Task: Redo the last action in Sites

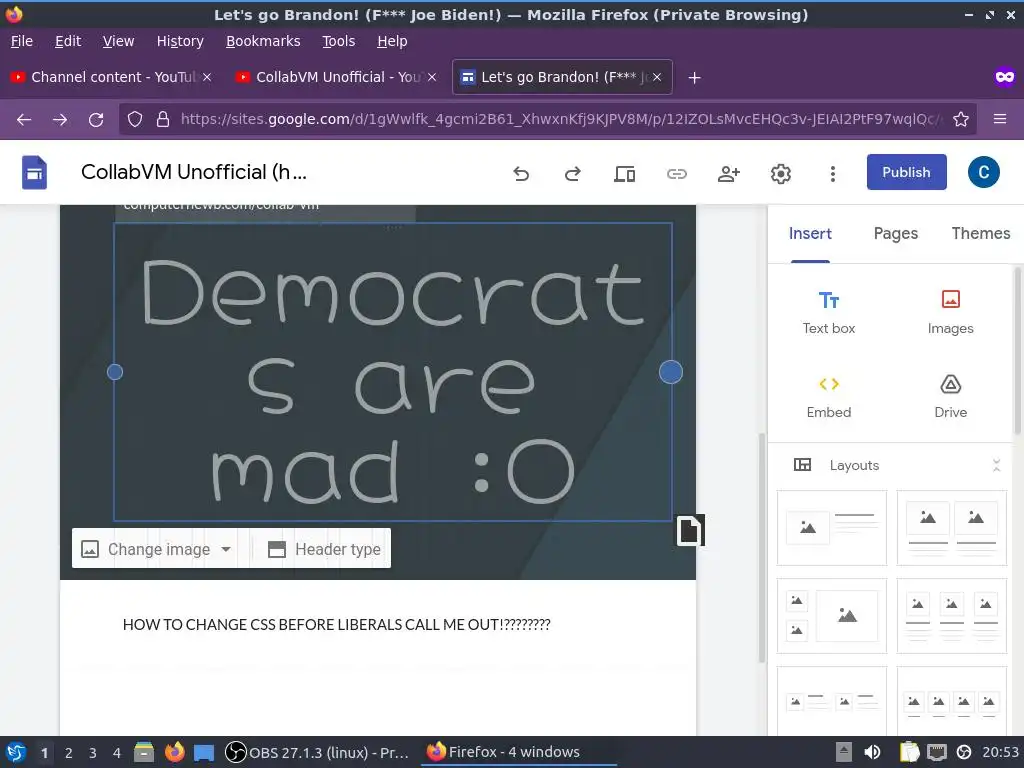Action: coord(573,174)
